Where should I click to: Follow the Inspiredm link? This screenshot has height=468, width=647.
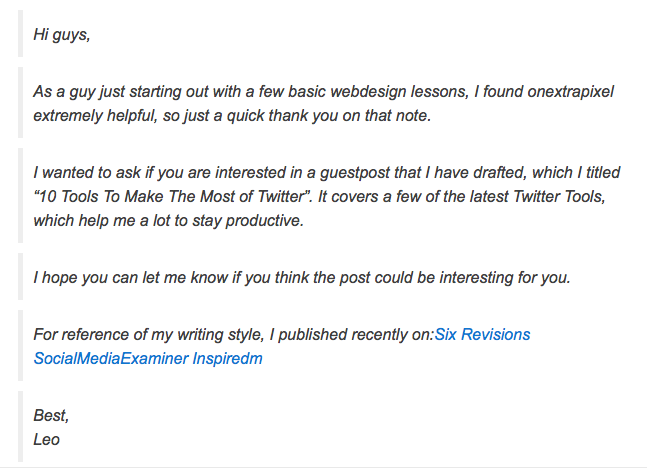227,358
